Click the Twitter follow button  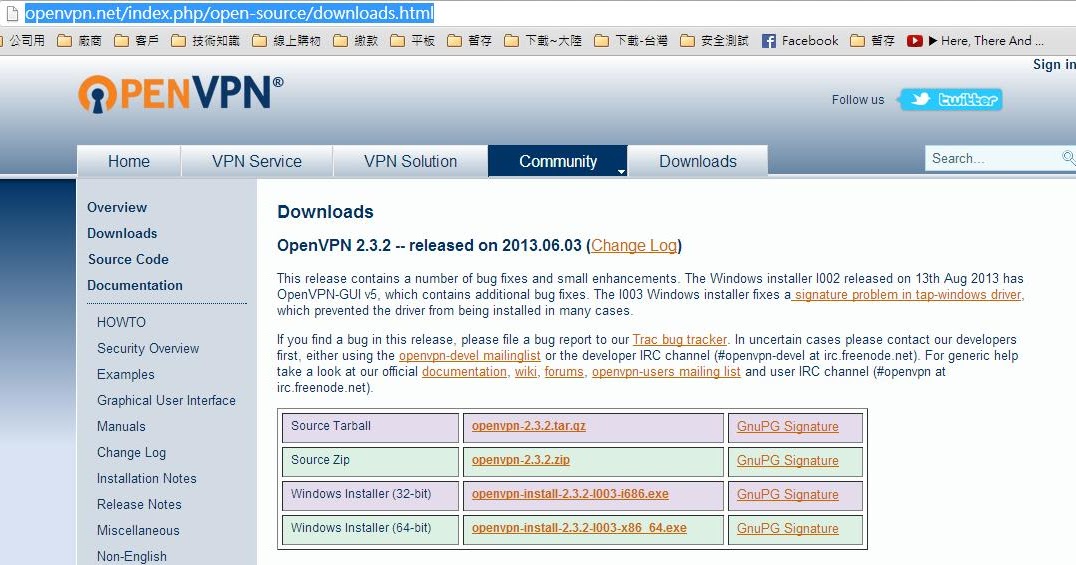click(x=950, y=100)
